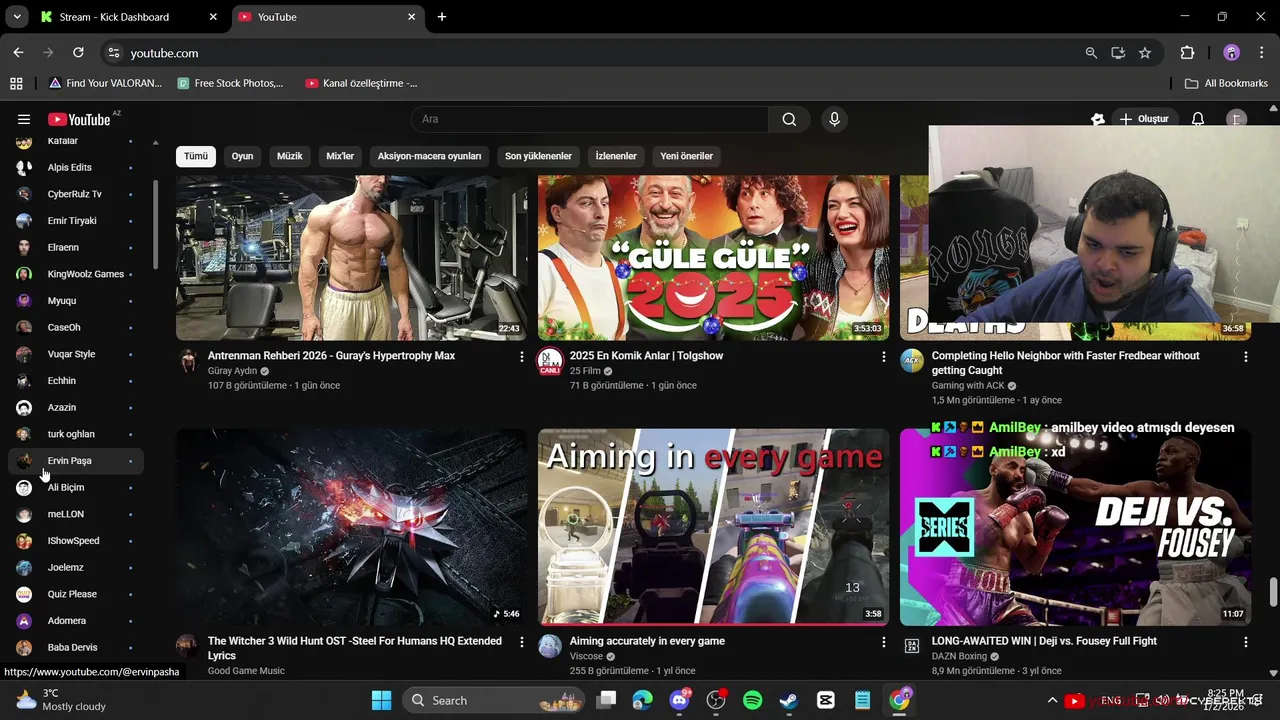View site information icon in address bar
This screenshot has height=720, width=1280.
(113, 53)
